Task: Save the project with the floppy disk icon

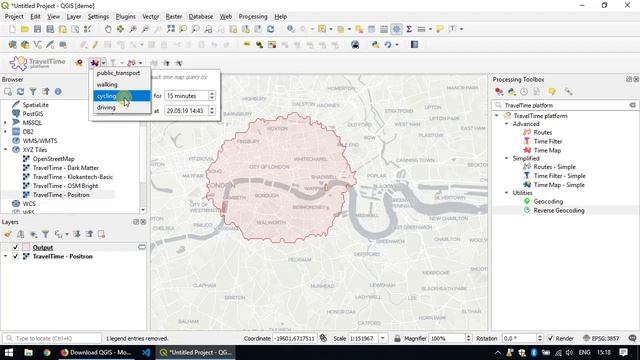Action: click(38, 29)
